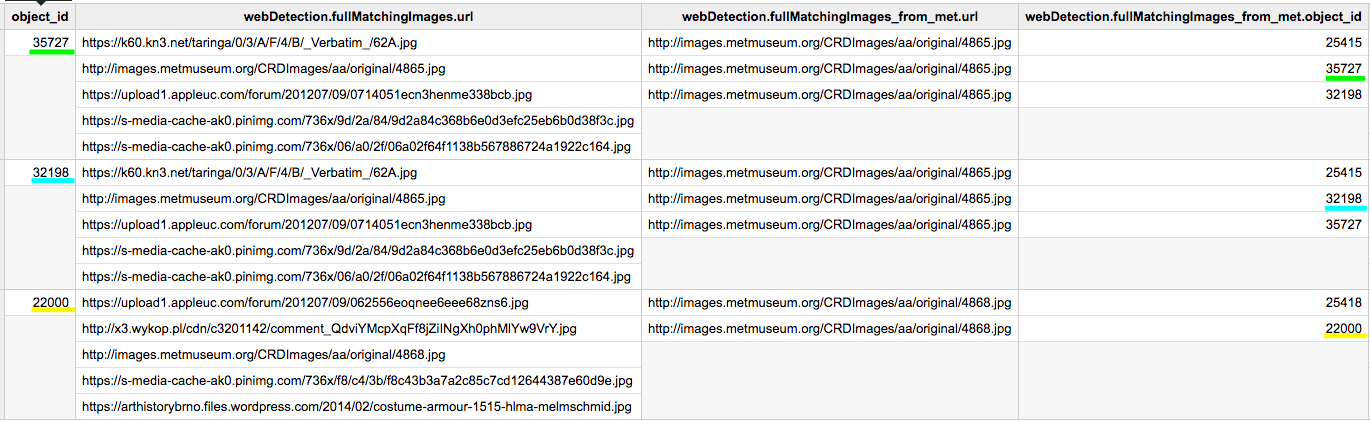Viewport: 1370px width, 422px height.
Task: Click the fullMatchingImages_from_met.object_id column header
Action: [1194, 17]
